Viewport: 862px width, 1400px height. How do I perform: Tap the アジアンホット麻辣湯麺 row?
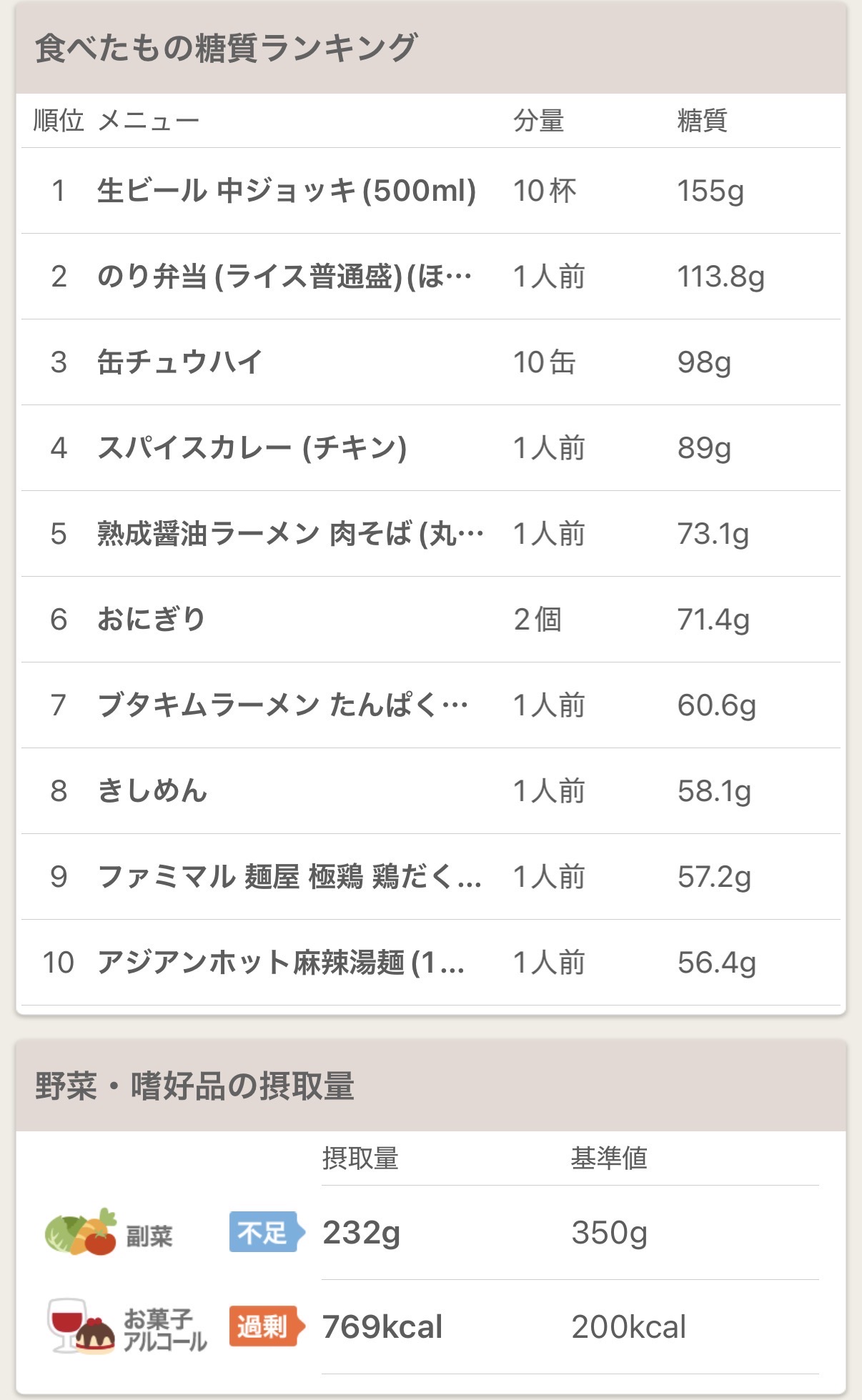click(280, 963)
